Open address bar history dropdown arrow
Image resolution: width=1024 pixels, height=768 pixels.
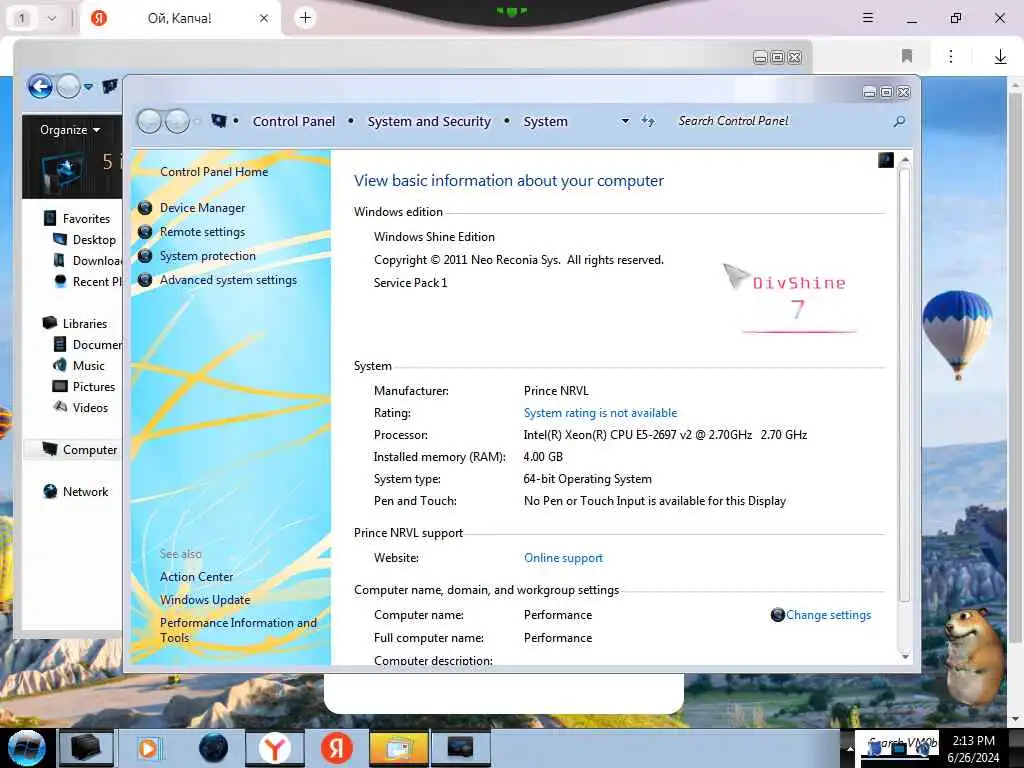[x=625, y=121]
